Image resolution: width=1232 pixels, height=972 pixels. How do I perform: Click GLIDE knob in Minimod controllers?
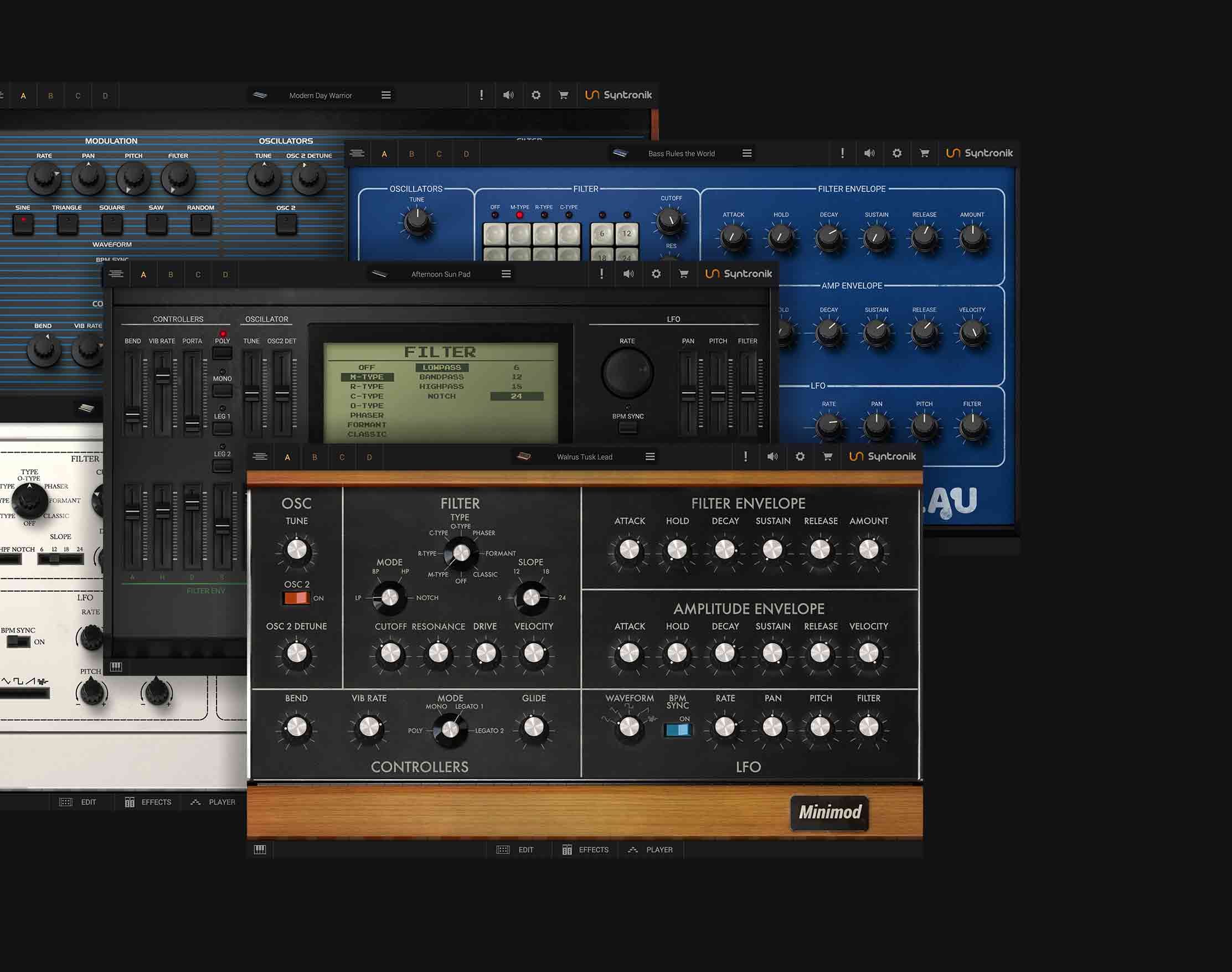coord(533,727)
